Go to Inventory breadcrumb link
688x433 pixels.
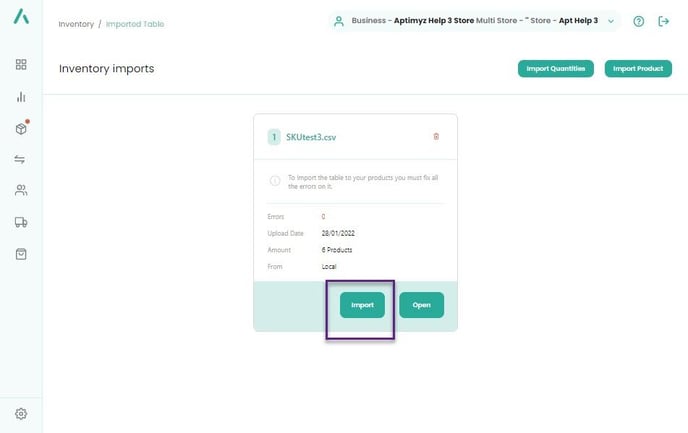pos(76,24)
